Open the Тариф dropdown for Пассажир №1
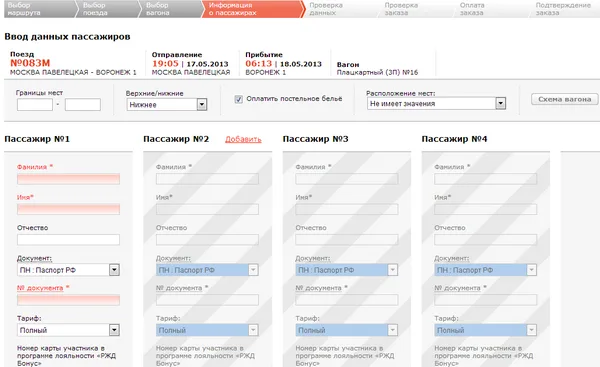Viewport: 600px width, 367px height. point(68,330)
